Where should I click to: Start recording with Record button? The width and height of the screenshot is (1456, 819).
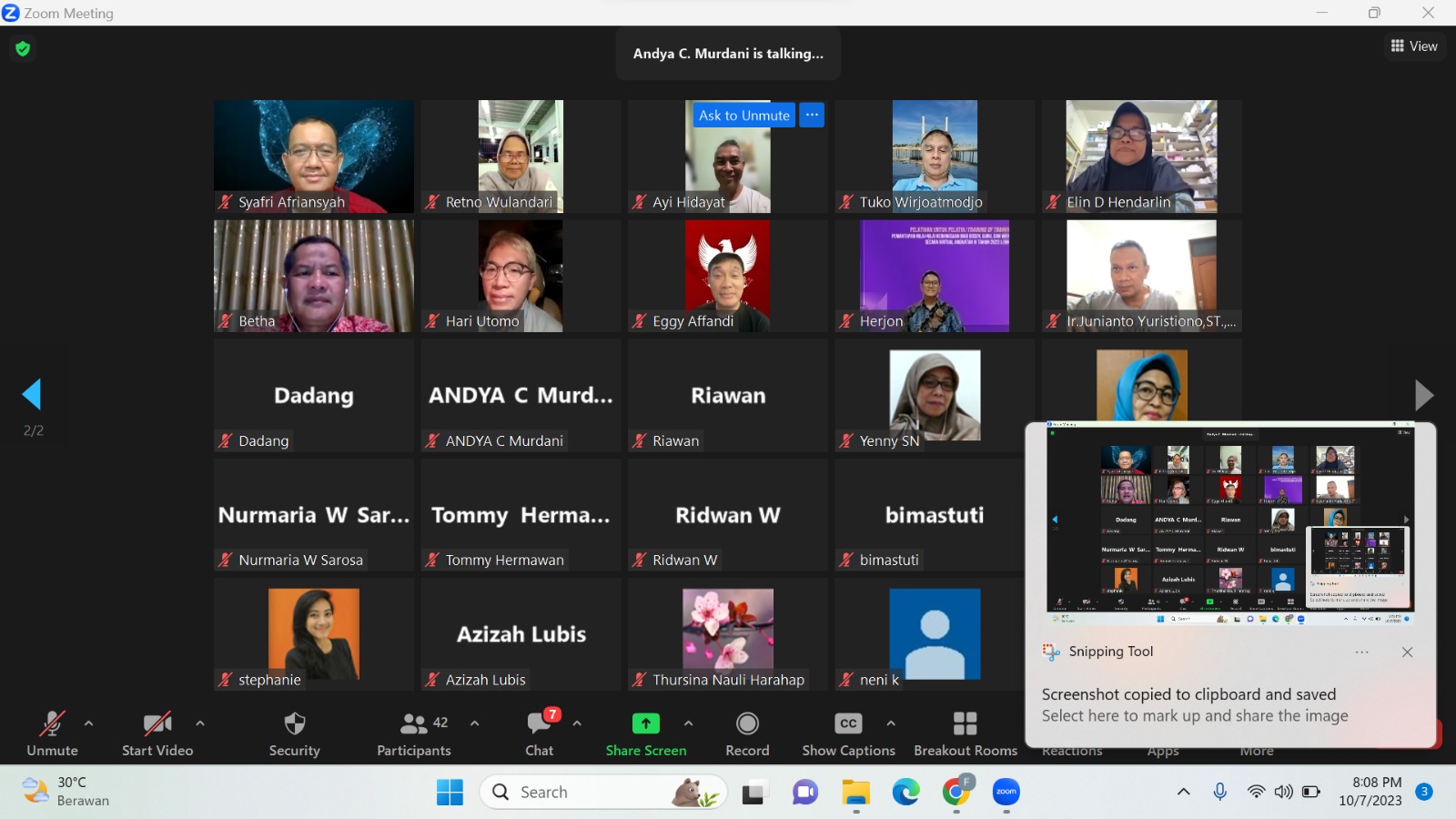[747, 733]
